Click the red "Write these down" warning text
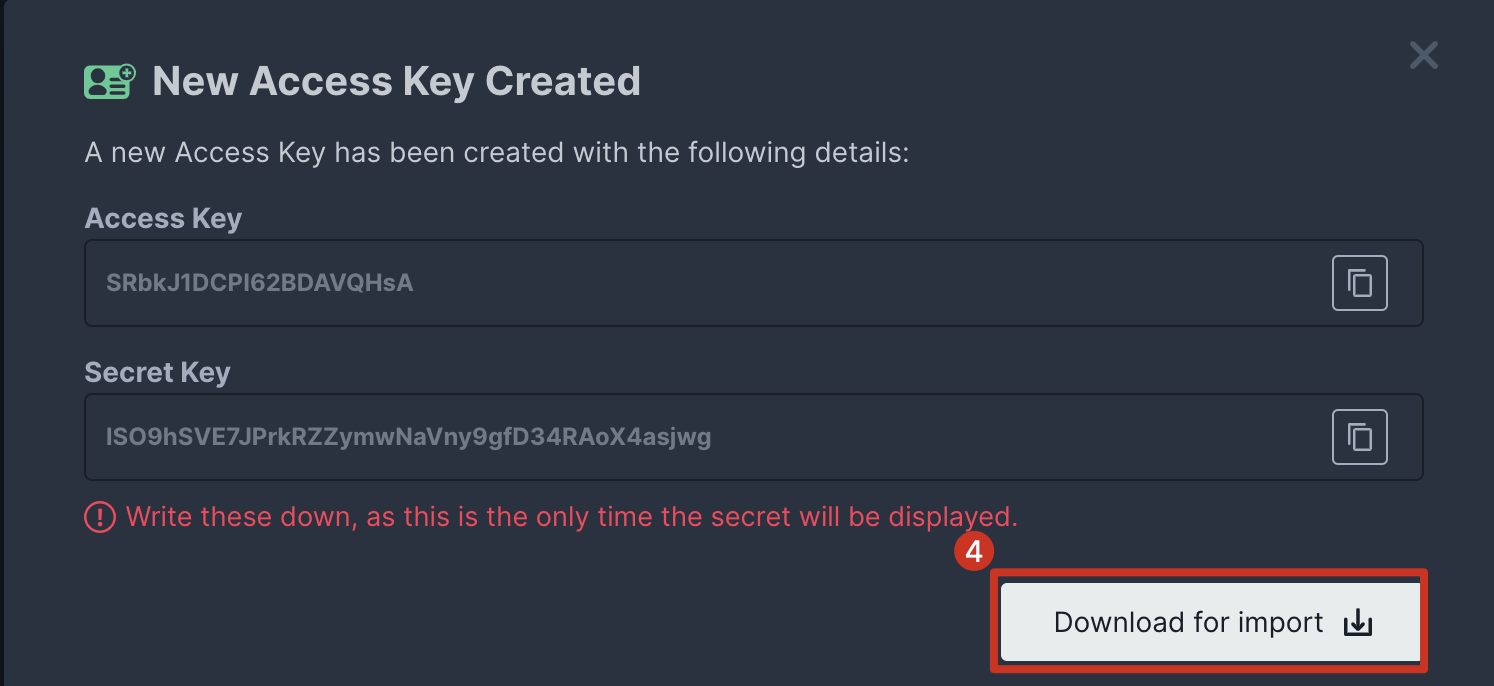The image size is (1494, 686). point(570,517)
